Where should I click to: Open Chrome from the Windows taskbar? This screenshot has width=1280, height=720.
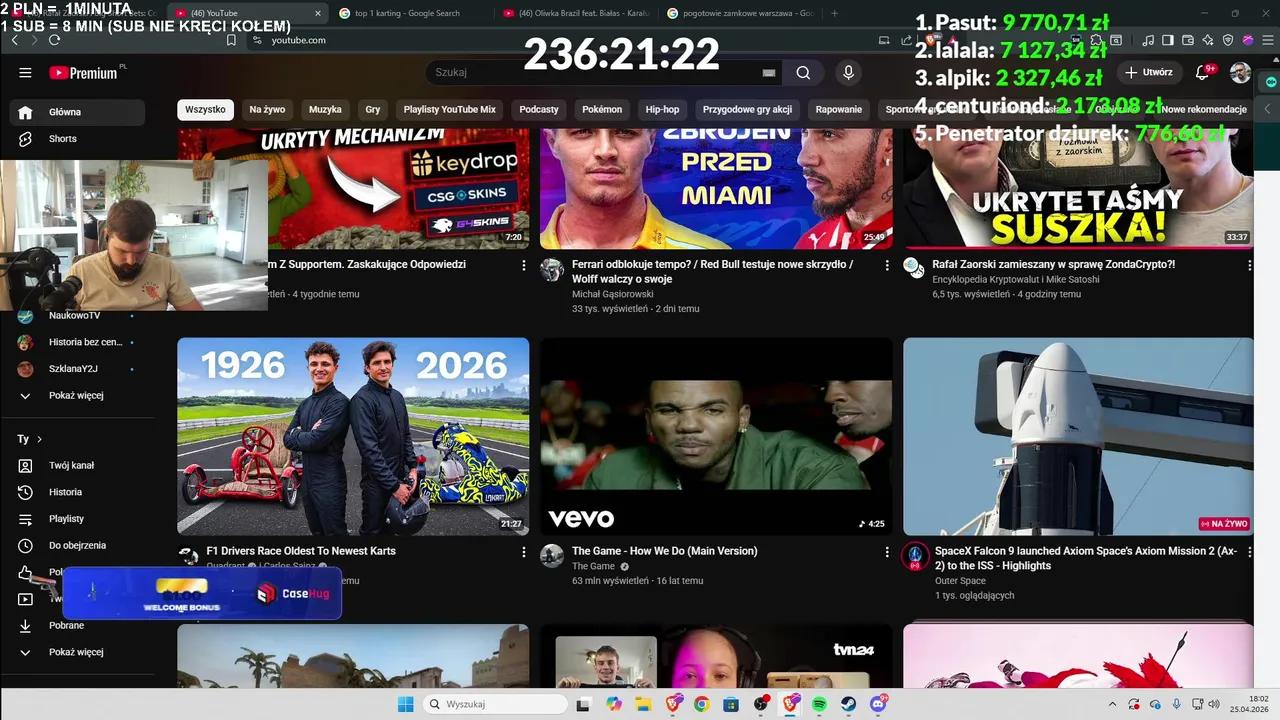pos(701,704)
